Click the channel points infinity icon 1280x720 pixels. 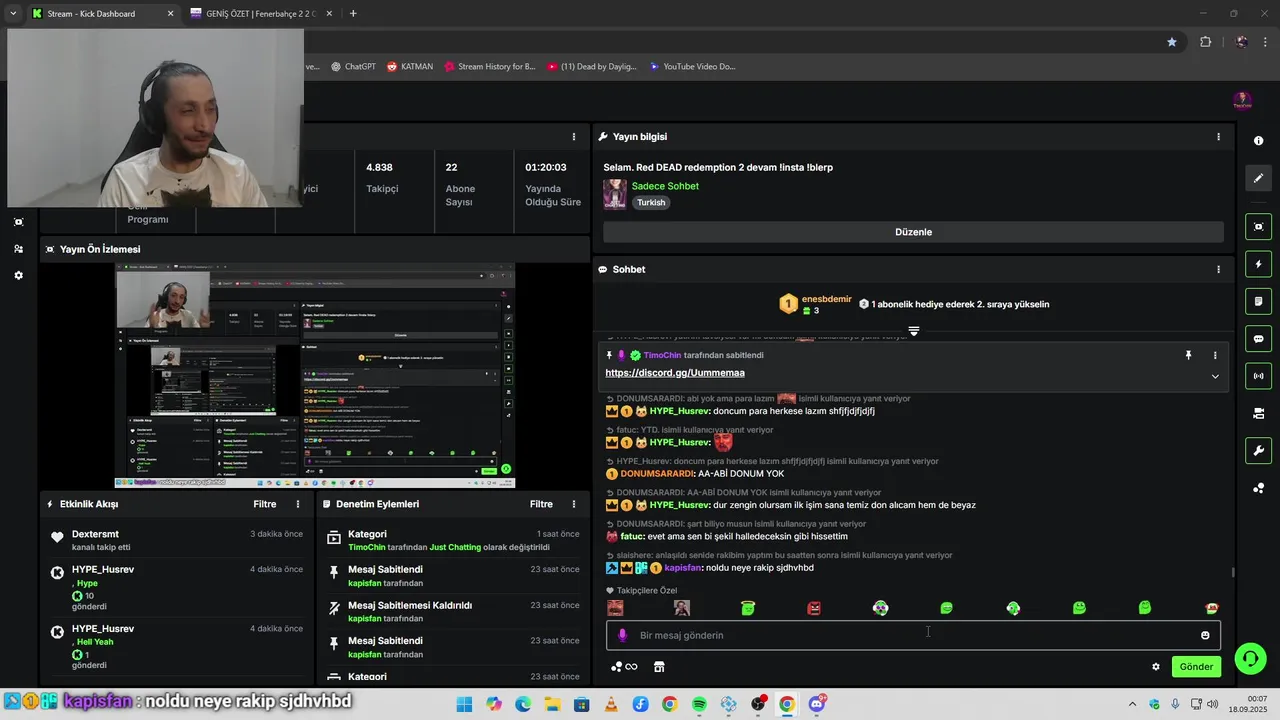[624, 667]
